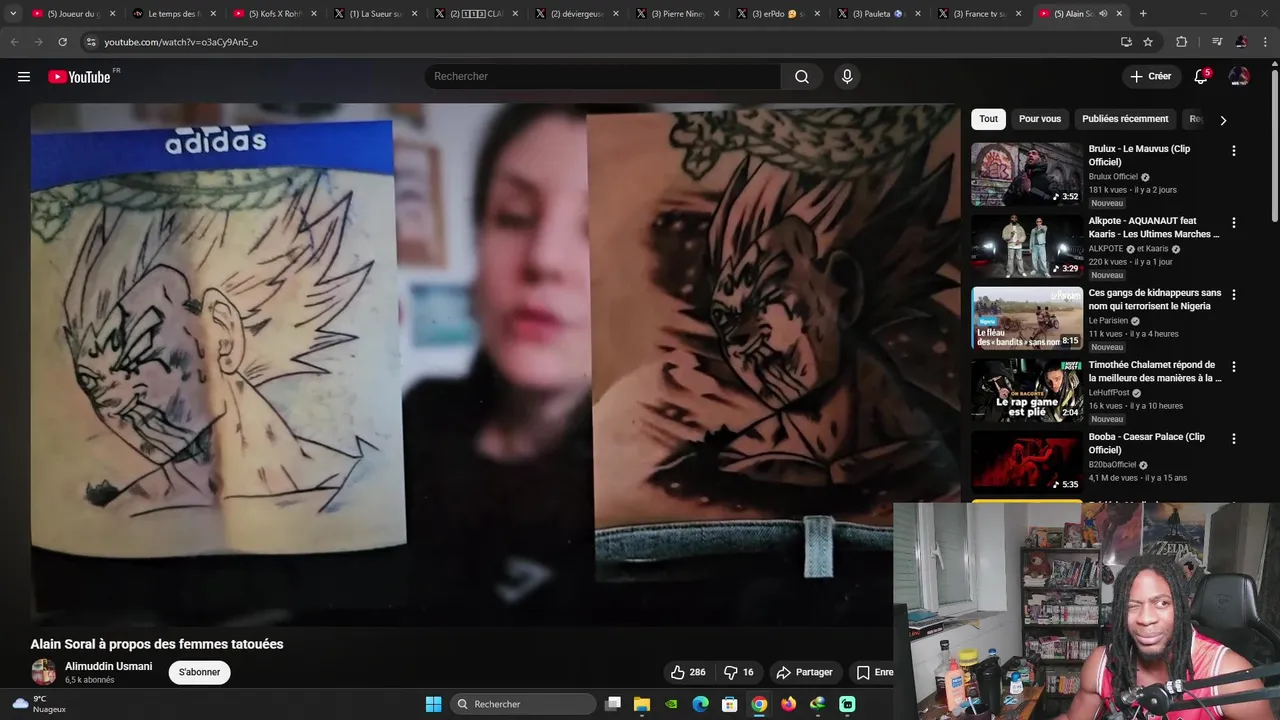Open the notifications bell
The height and width of the screenshot is (720, 1280).
click(1201, 77)
